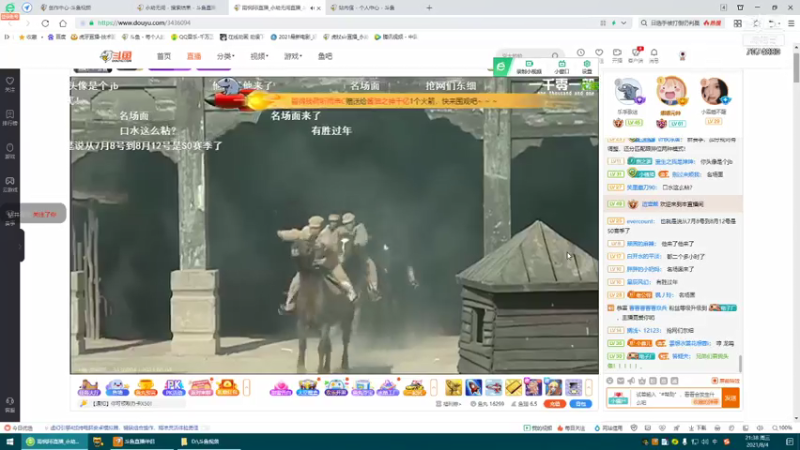
Task: Expand the 游戏 dropdown menu
Action: point(293,56)
